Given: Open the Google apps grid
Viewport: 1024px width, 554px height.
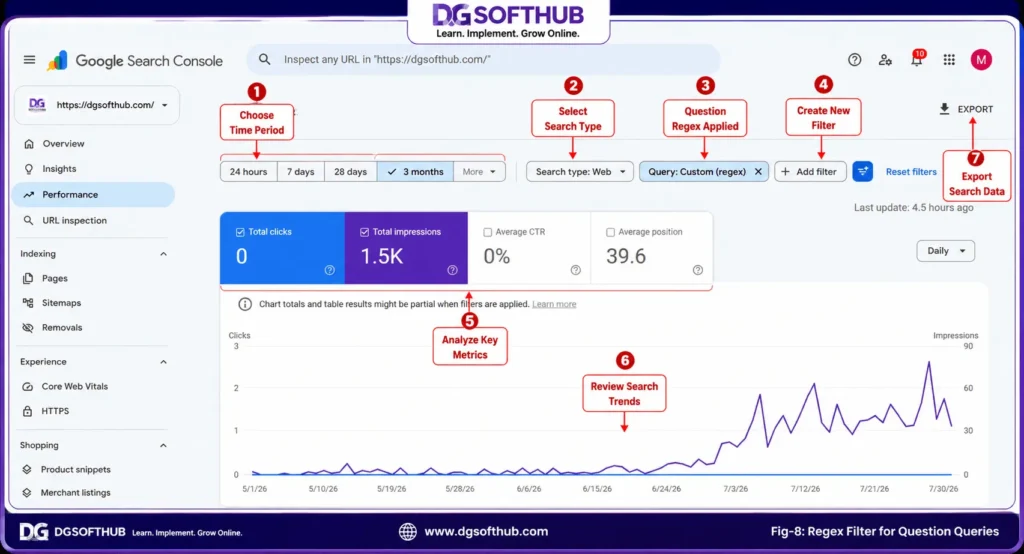Looking at the screenshot, I should pos(949,60).
